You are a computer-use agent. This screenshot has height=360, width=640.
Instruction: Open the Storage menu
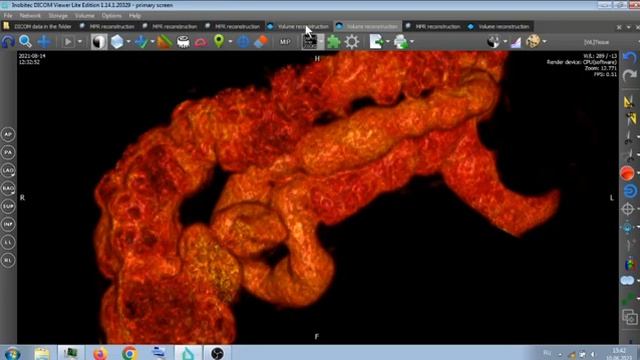[58, 16]
